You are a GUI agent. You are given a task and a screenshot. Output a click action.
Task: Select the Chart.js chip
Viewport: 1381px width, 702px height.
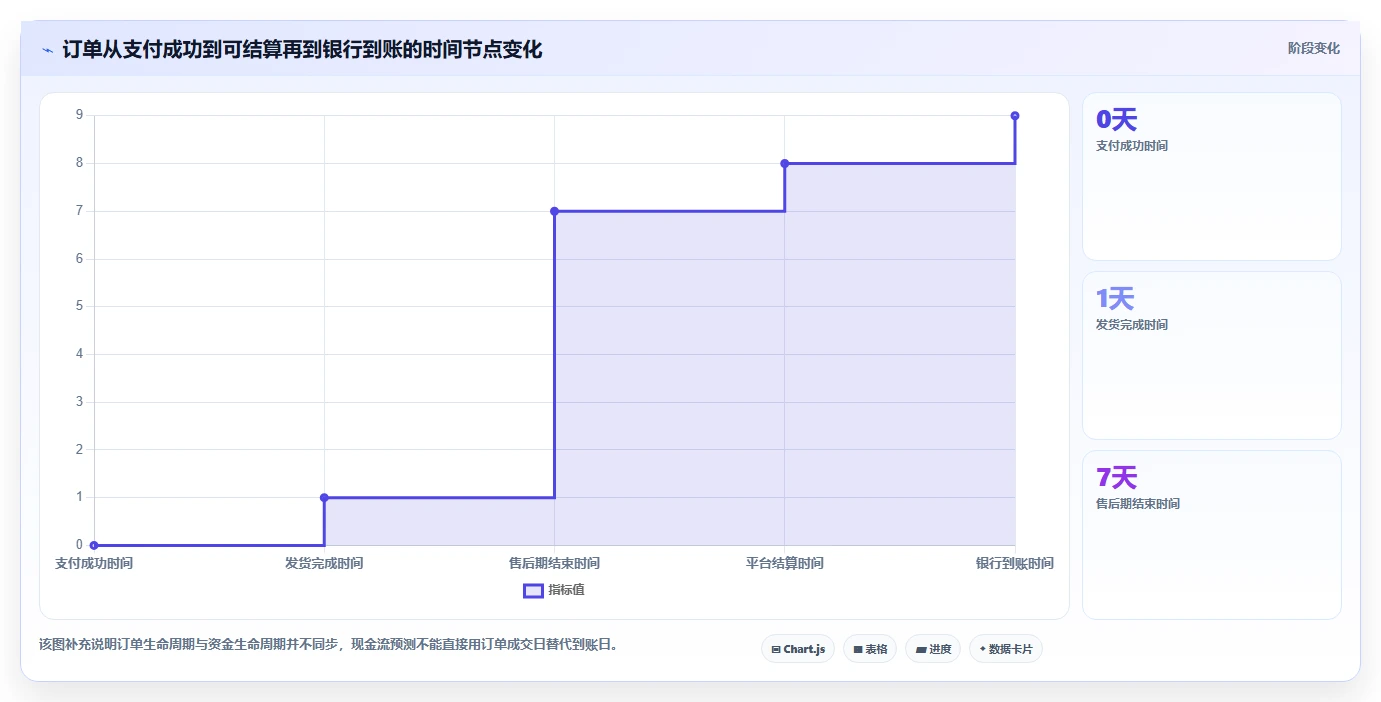pyautogui.click(x=798, y=649)
